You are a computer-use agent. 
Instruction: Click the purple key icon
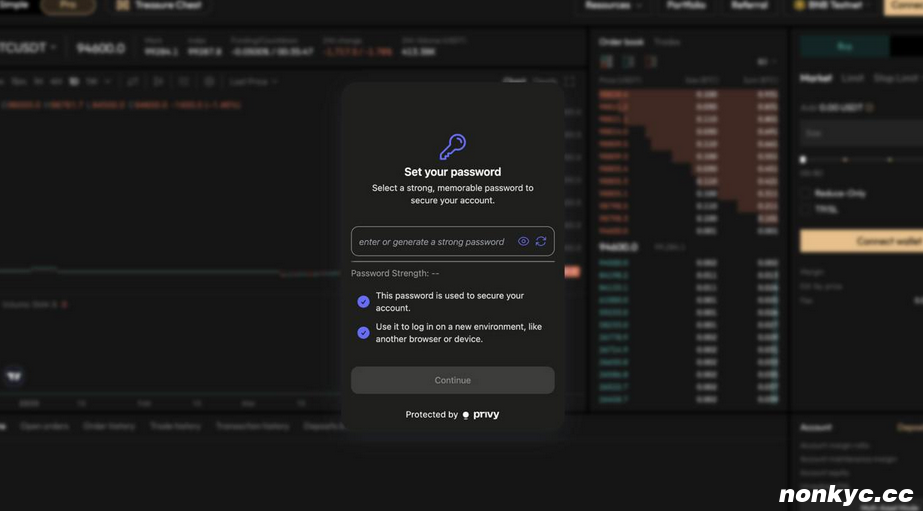point(452,147)
